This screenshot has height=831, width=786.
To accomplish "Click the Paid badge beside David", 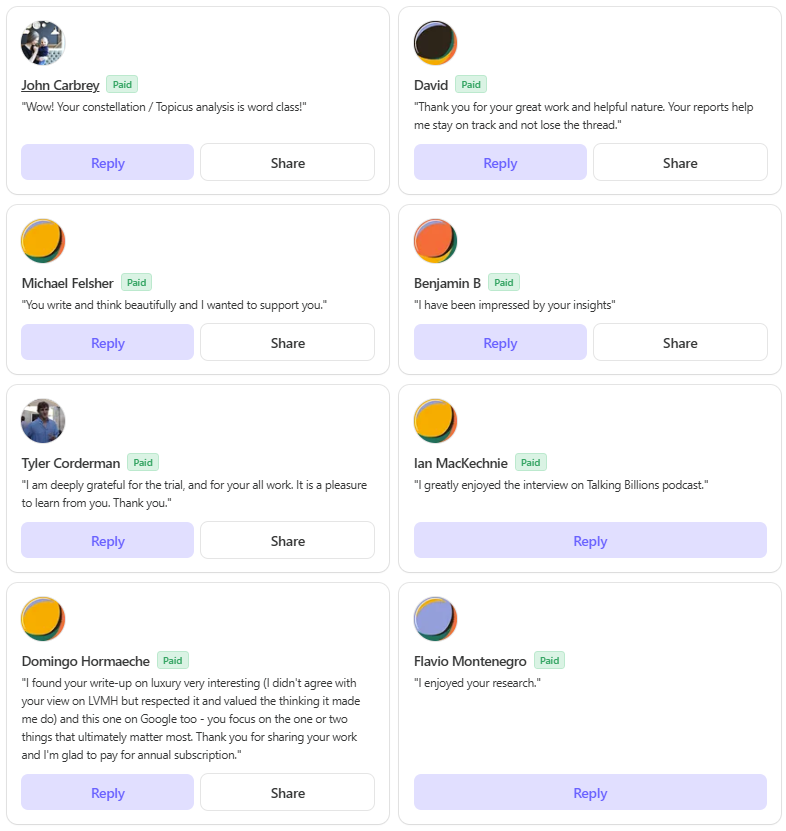I will [x=471, y=85].
